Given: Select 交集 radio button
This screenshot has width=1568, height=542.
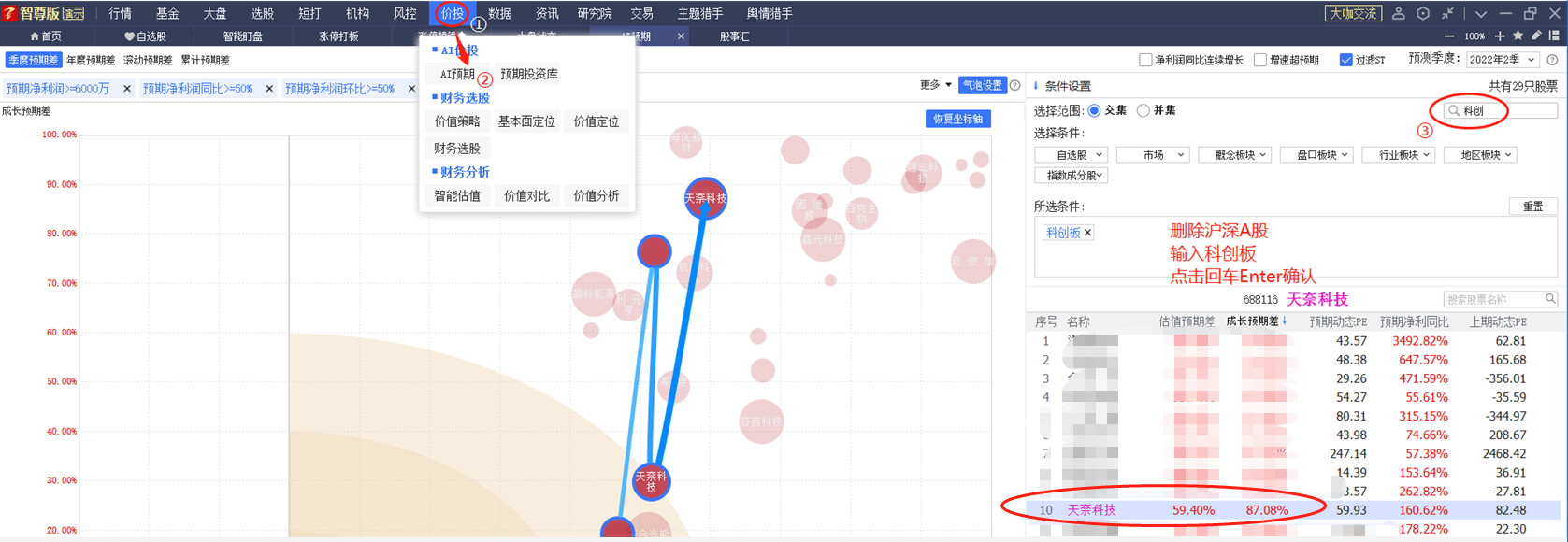Looking at the screenshot, I should pos(1094,110).
